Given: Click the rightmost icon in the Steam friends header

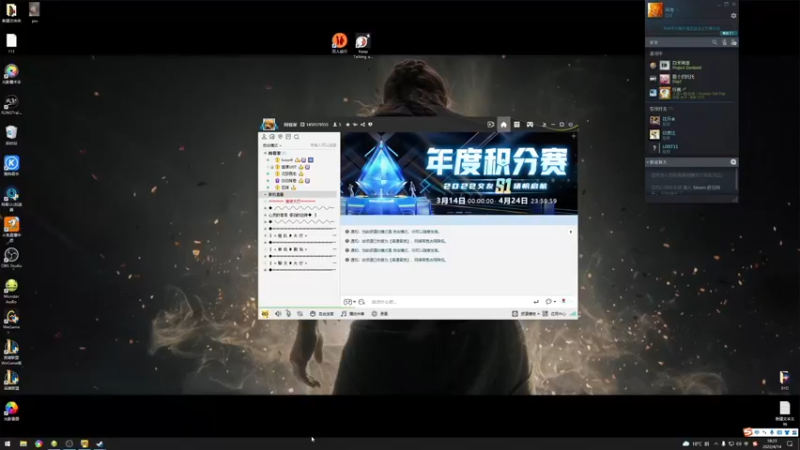Looking at the screenshot, I should pos(734,42).
